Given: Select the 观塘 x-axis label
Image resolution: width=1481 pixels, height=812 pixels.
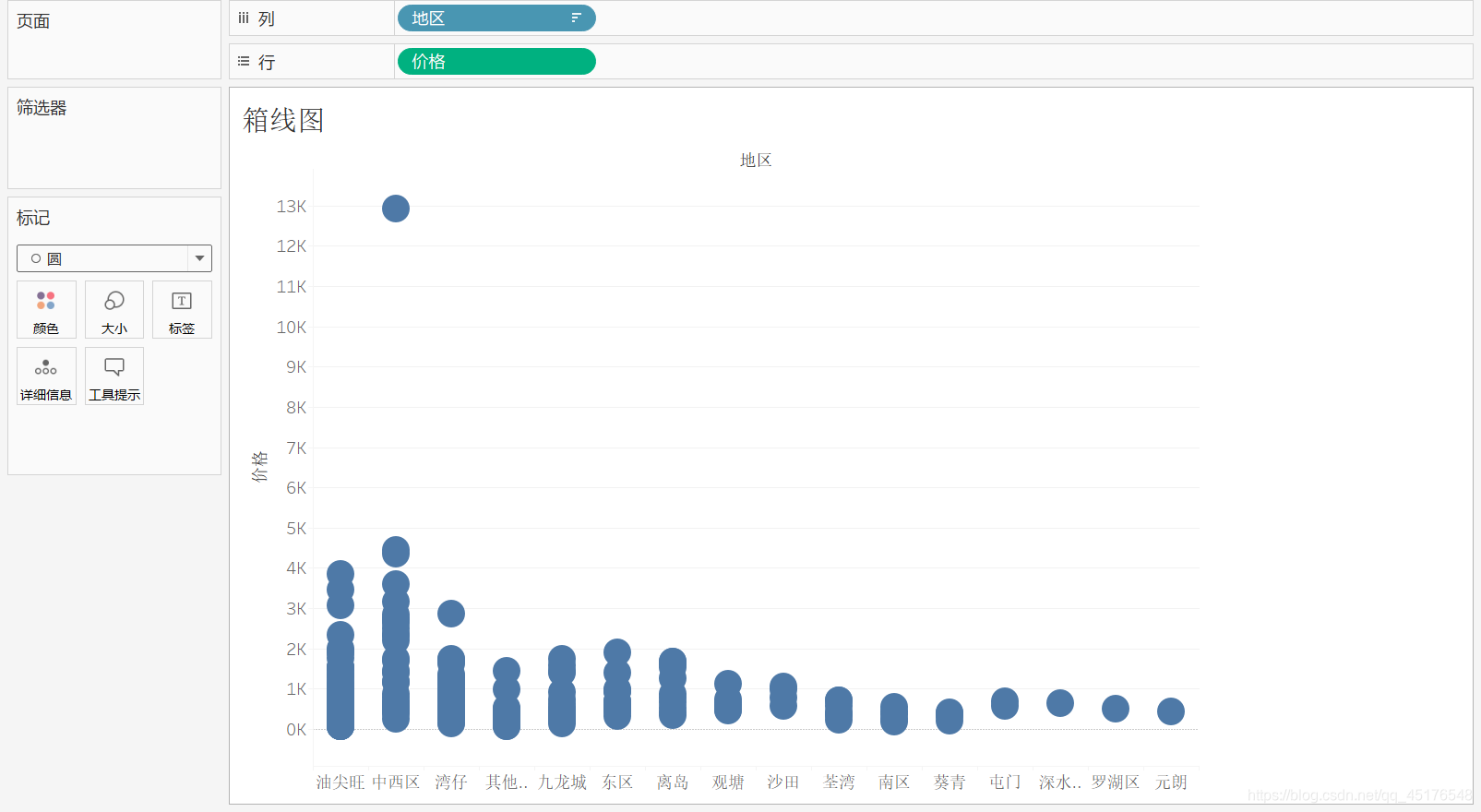Looking at the screenshot, I should 728,782.
